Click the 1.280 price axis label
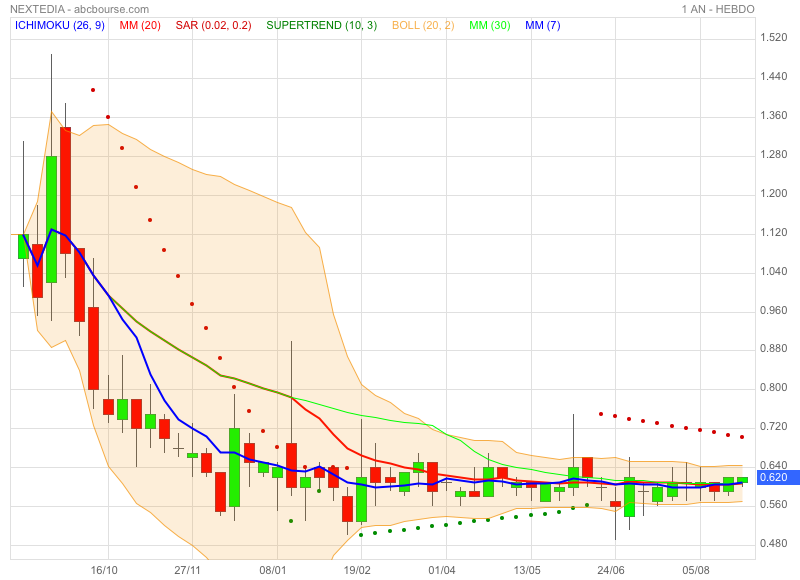 (773, 155)
